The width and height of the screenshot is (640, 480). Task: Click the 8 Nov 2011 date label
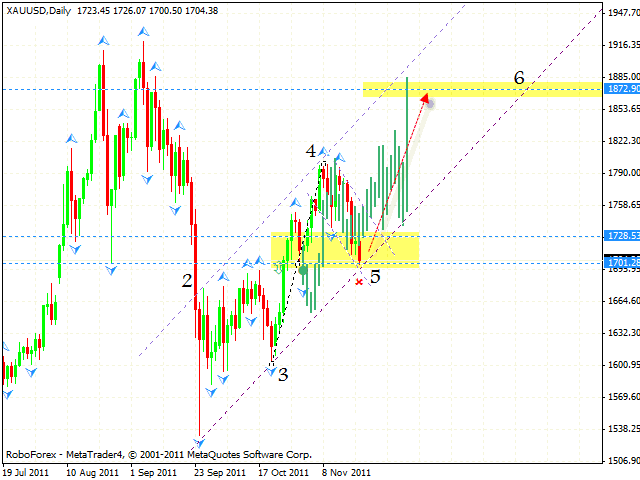coord(345,472)
